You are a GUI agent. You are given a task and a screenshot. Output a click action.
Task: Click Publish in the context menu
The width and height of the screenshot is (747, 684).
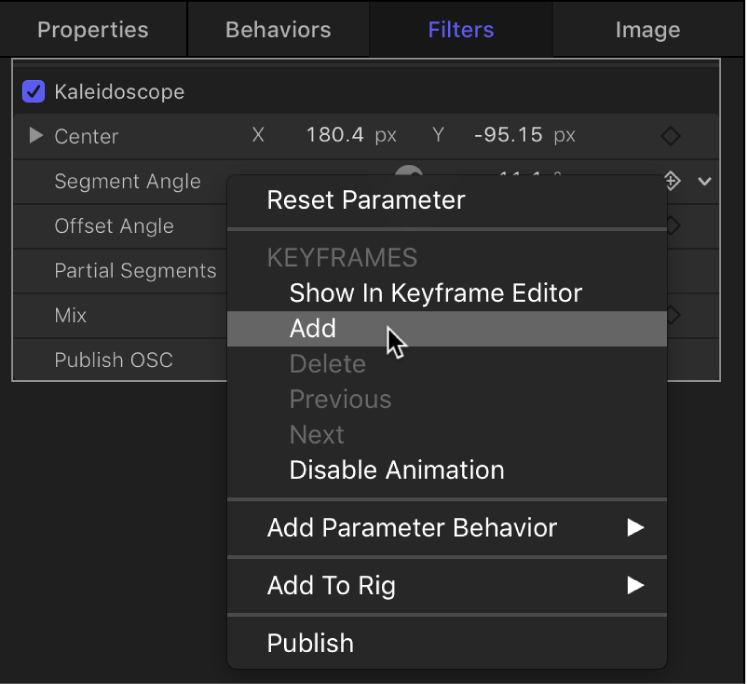tap(310, 643)
